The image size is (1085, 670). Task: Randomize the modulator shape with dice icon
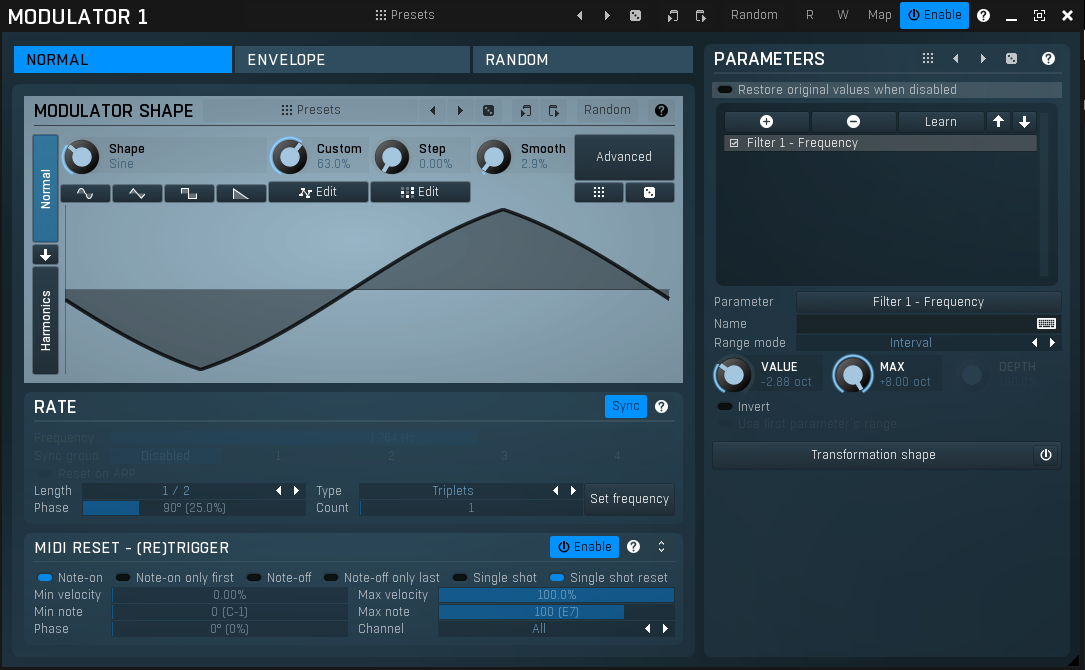click(488, 110)
